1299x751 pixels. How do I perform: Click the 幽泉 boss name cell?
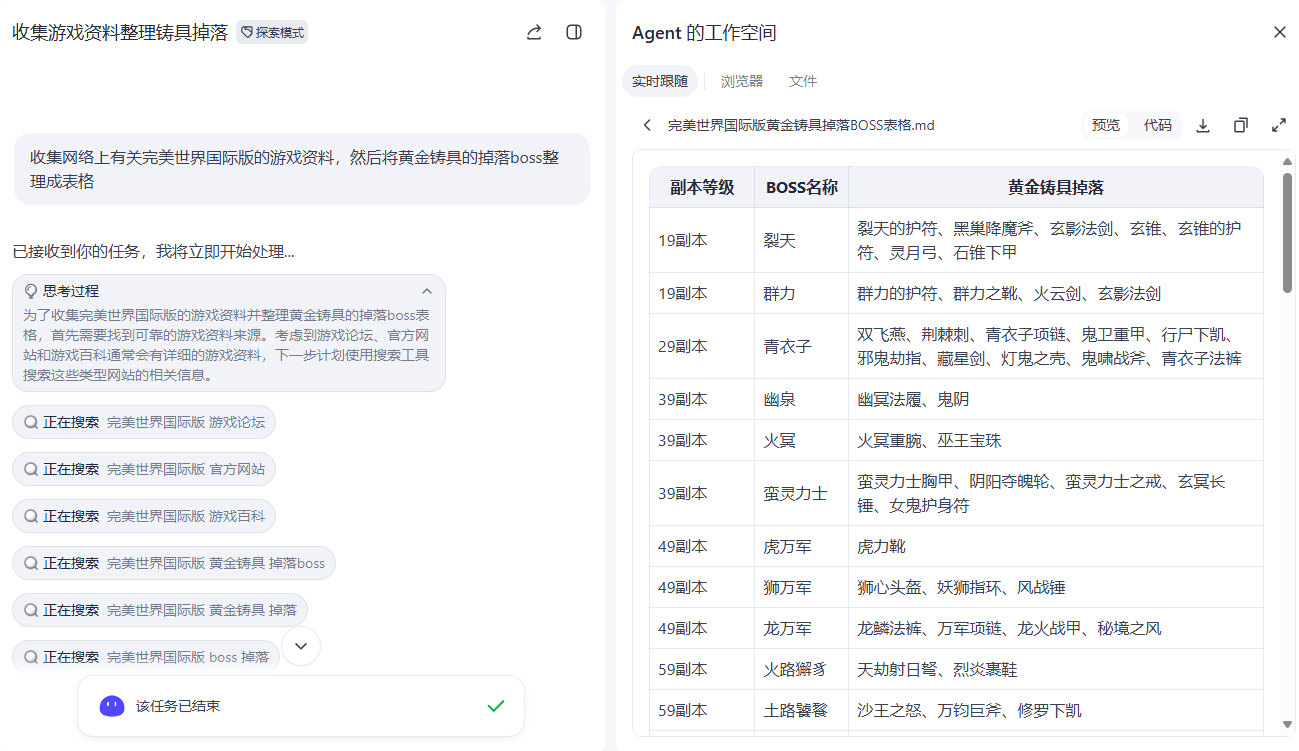(802, 399)
